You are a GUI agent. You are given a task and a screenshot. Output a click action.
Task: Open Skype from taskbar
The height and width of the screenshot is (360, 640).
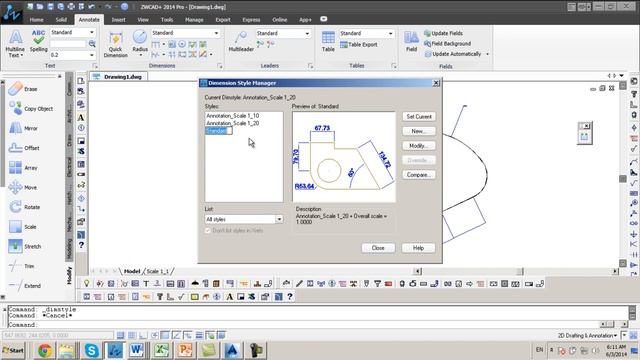click(x=91, y=350)
